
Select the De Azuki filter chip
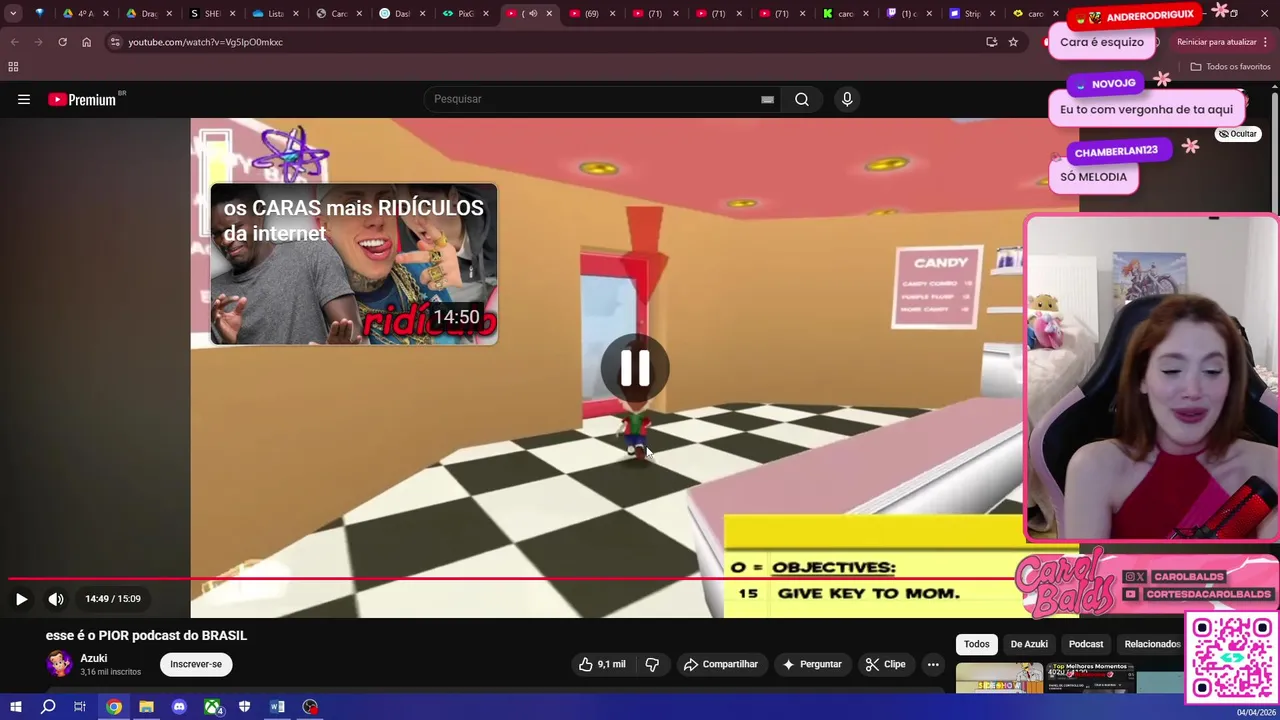pos(1029,644)
